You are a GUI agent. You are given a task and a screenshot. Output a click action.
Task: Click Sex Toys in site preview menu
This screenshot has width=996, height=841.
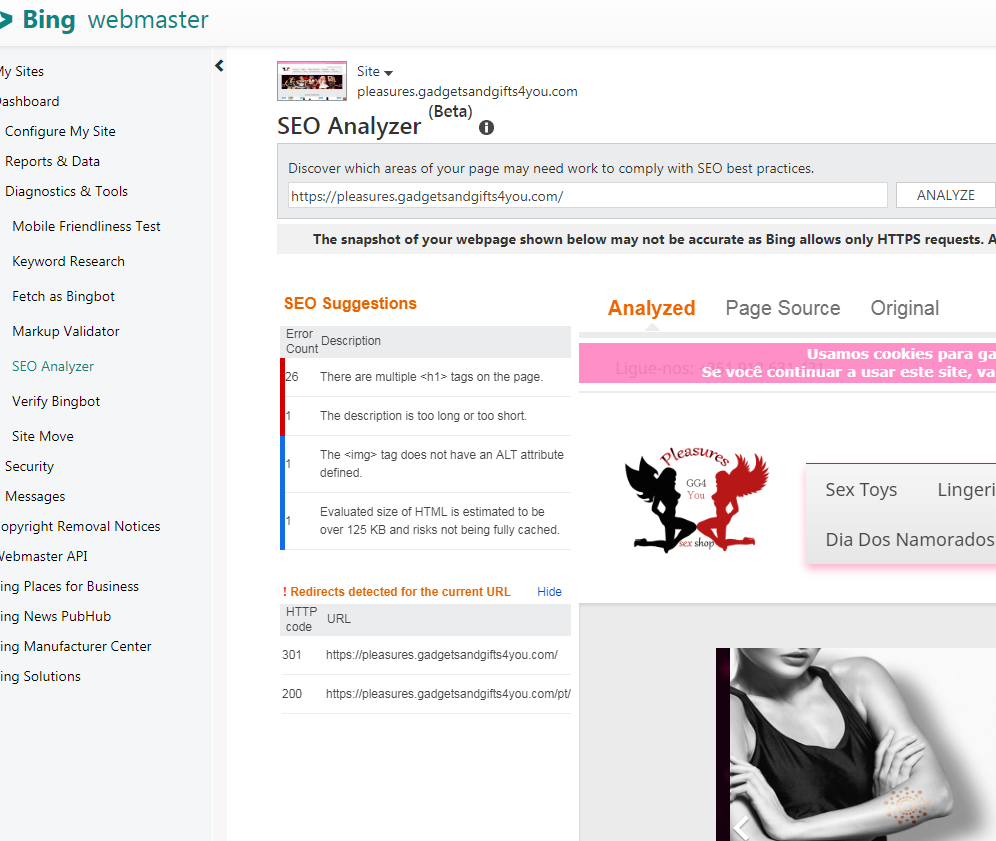click(861, 490)
